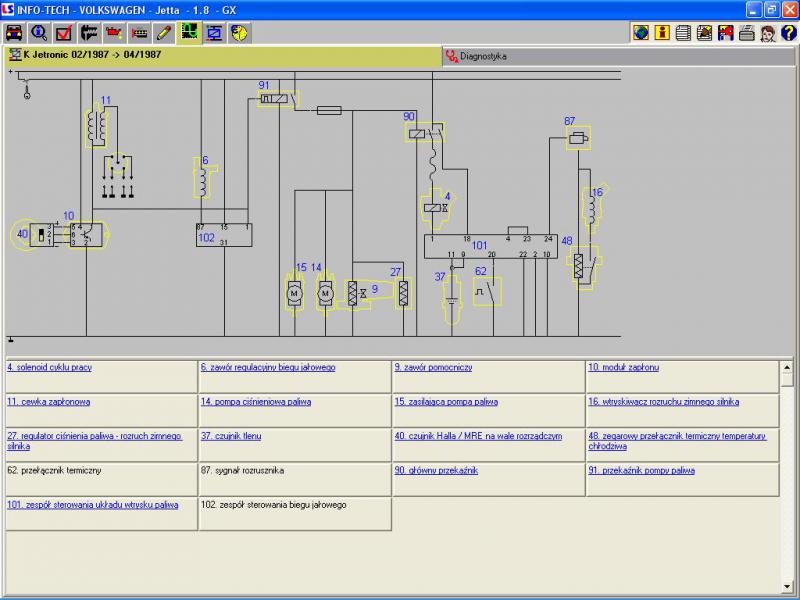
Task: Click main relay component 90 in diagram
Action: 424,133
